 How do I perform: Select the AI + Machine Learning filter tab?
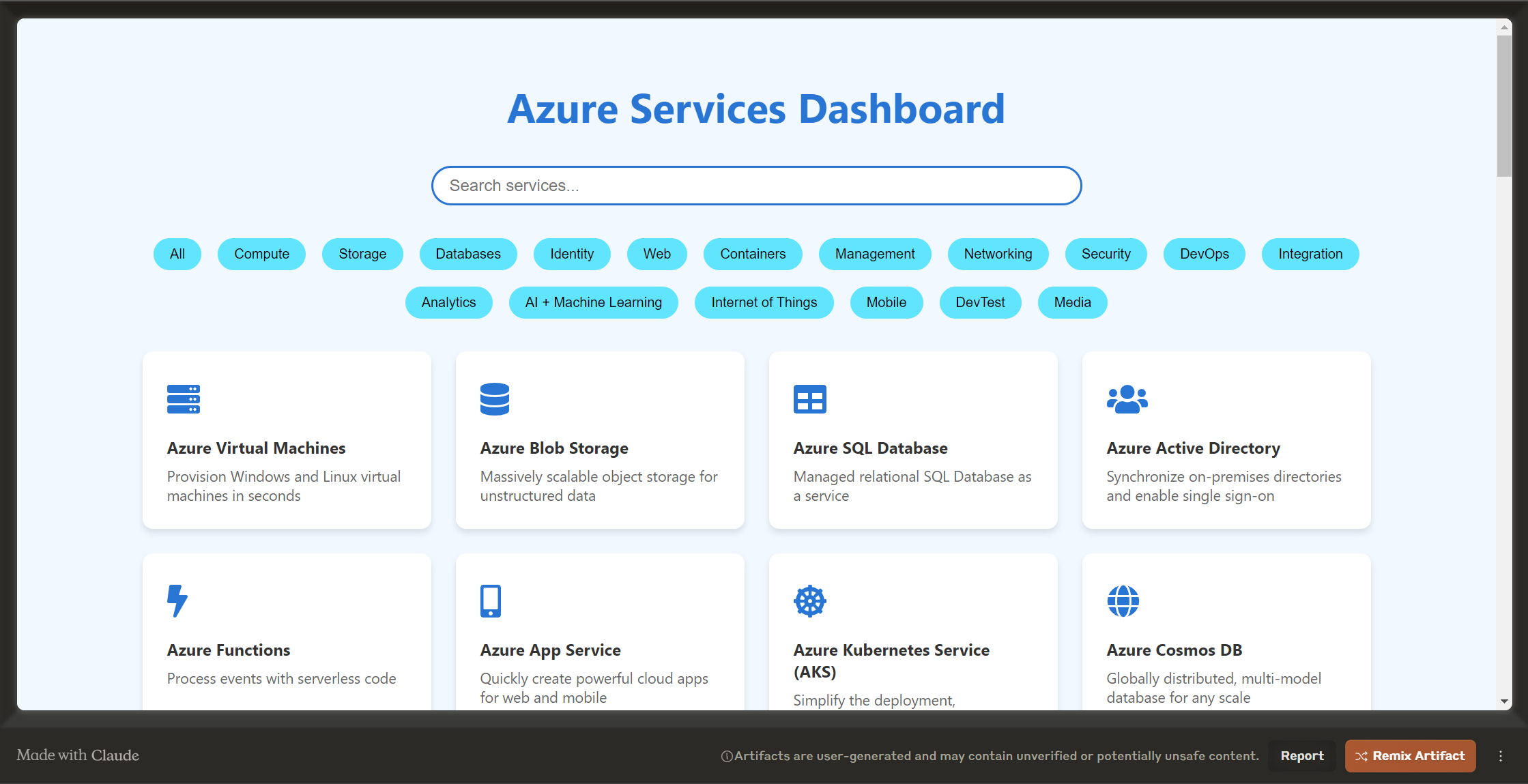(x=592, y=302)
